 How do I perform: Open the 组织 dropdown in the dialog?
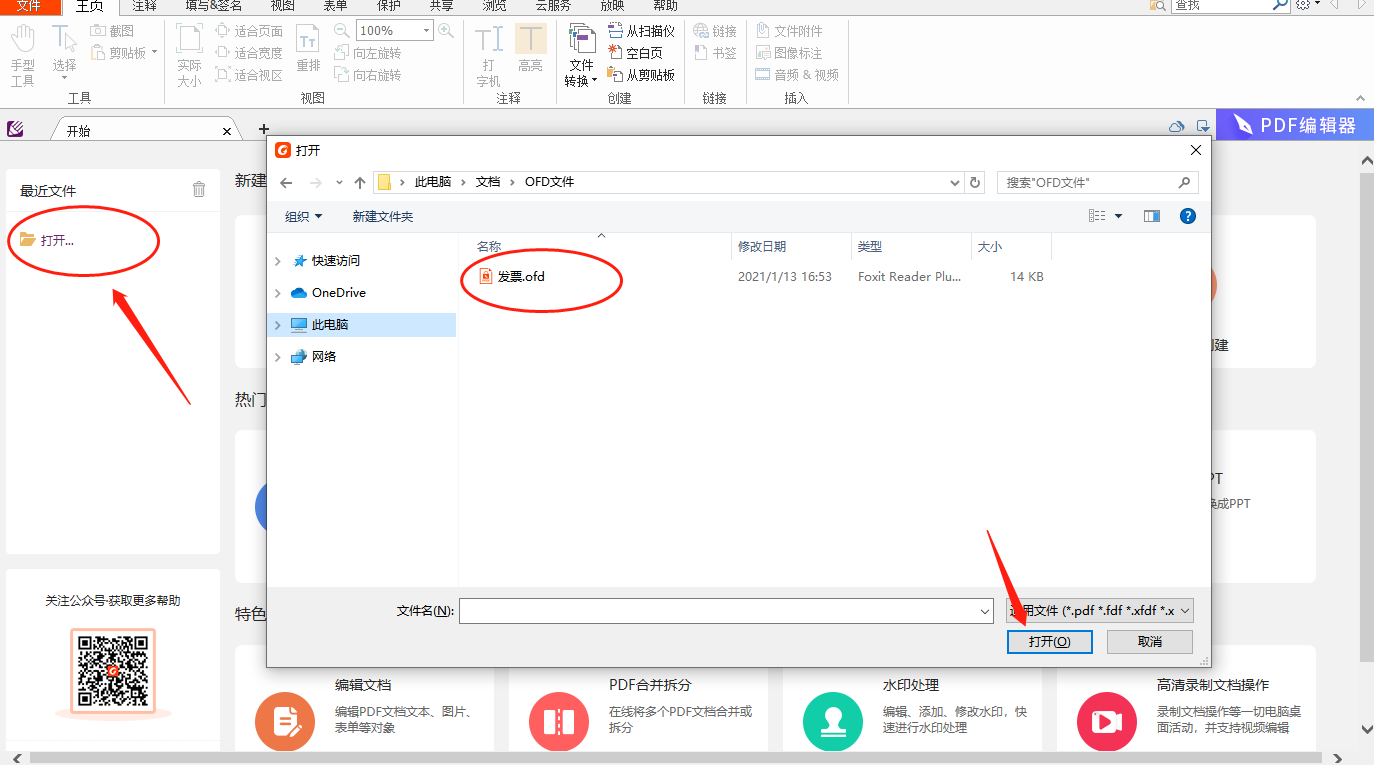click(x=303, y=216)
